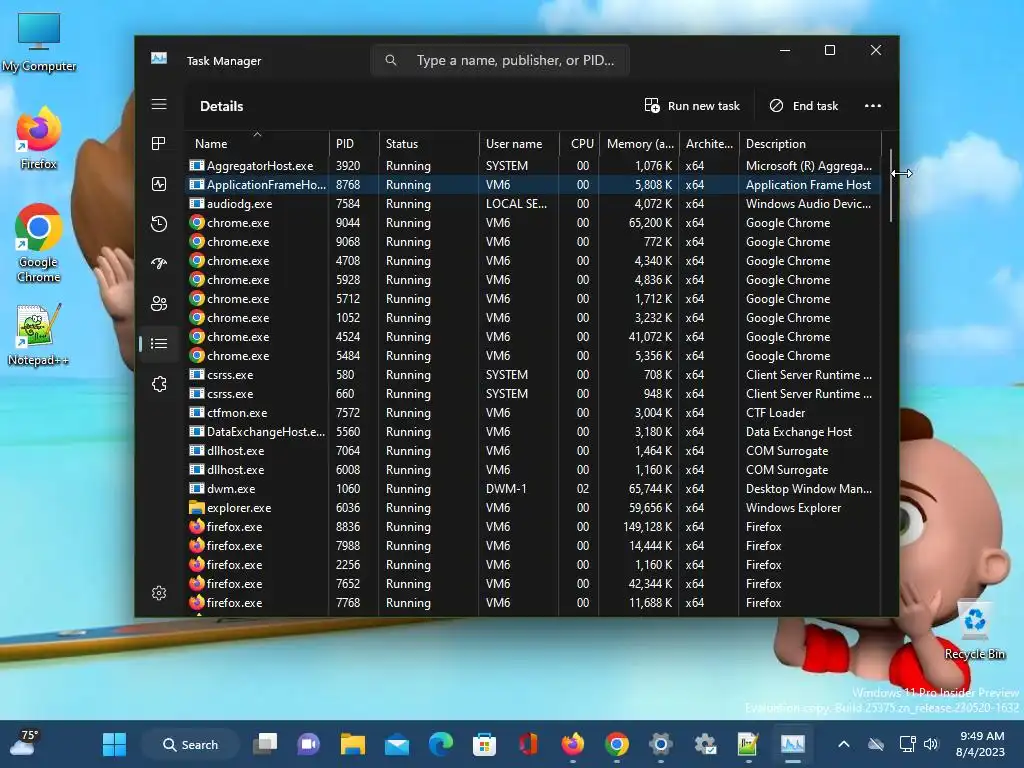
Task: Select the DataExchangeHost process row
Action: pyautogui.click(x=533, y=432)
